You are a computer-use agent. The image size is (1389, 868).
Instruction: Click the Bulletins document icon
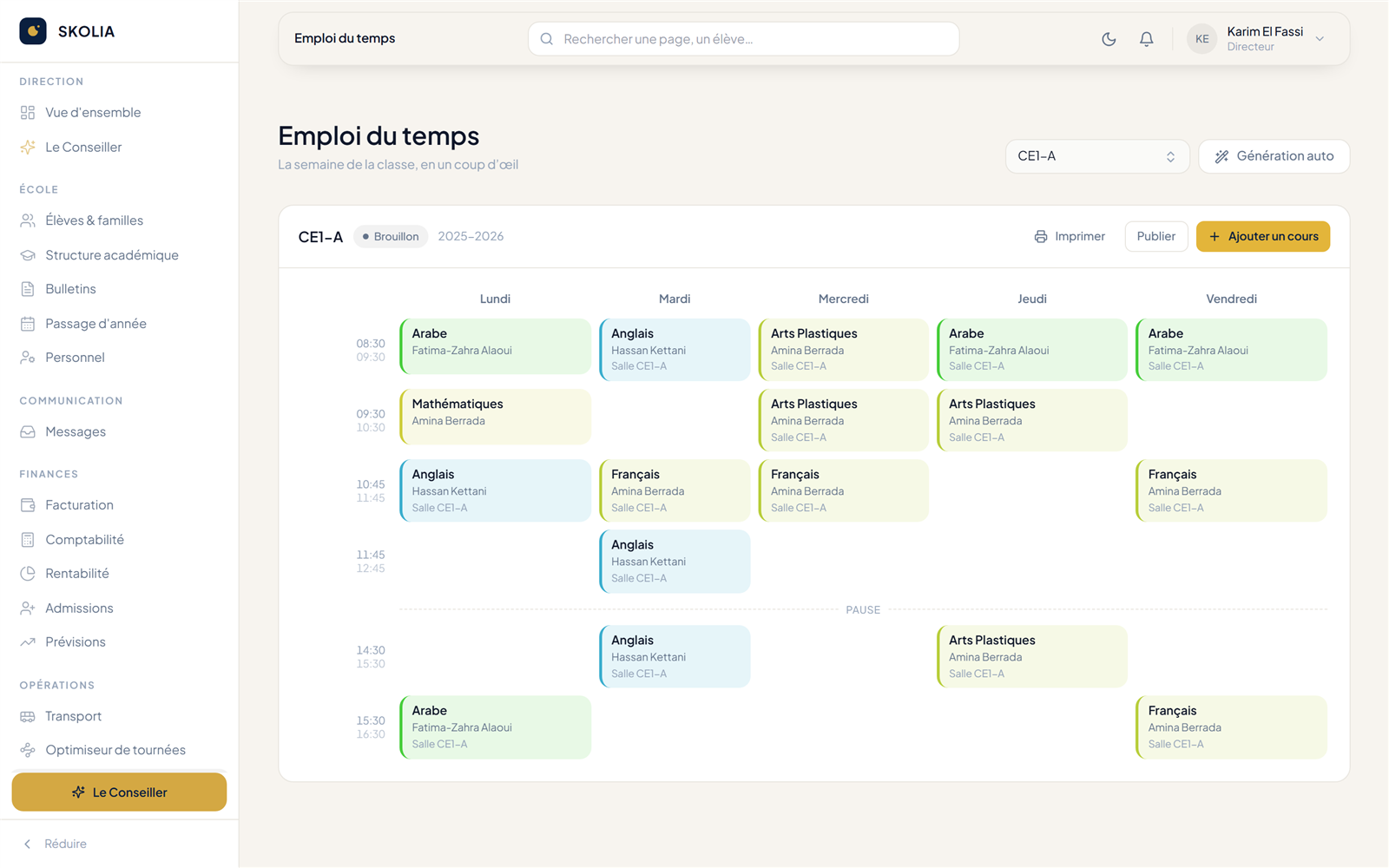coord(28,289)
